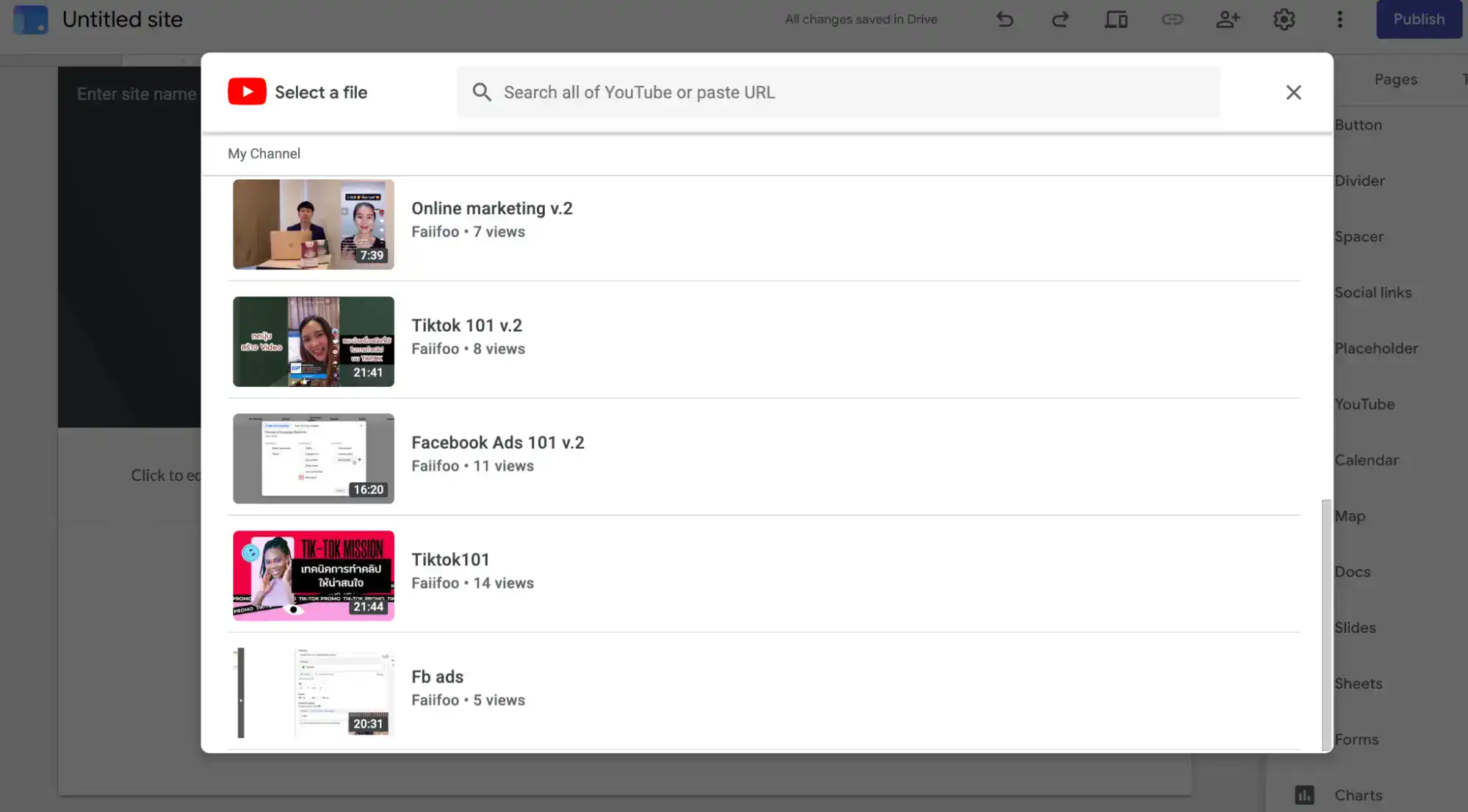Click All changes saved in Drive status
Viewport: 1468px width, 812px height.
point(861,19)
